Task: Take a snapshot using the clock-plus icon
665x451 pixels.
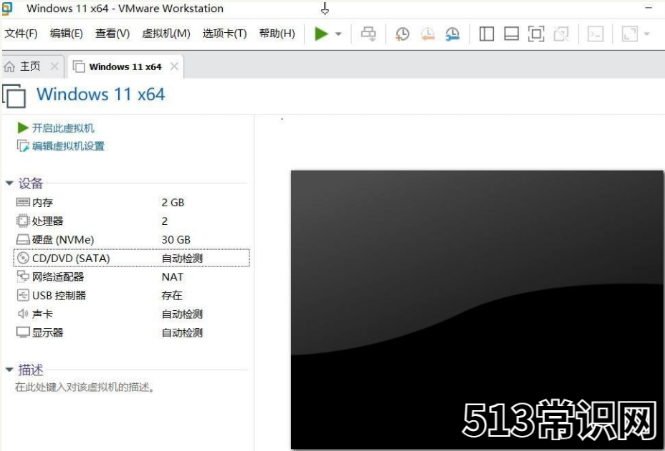Action: [402, 34]
